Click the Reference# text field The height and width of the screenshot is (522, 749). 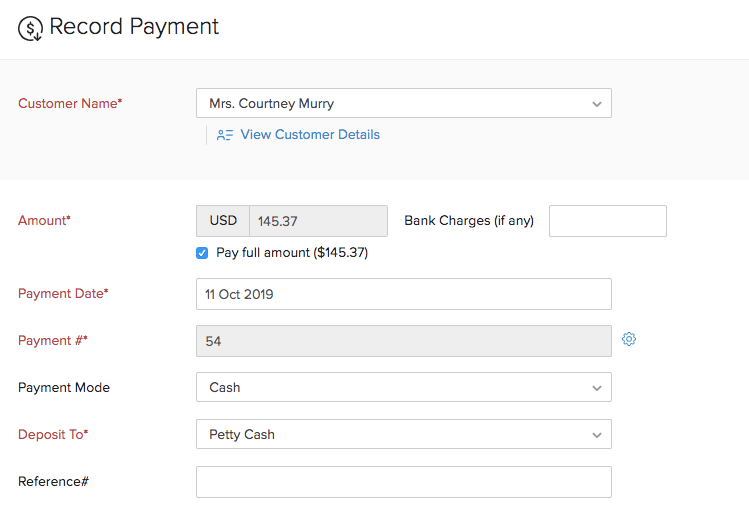[403, 481]
